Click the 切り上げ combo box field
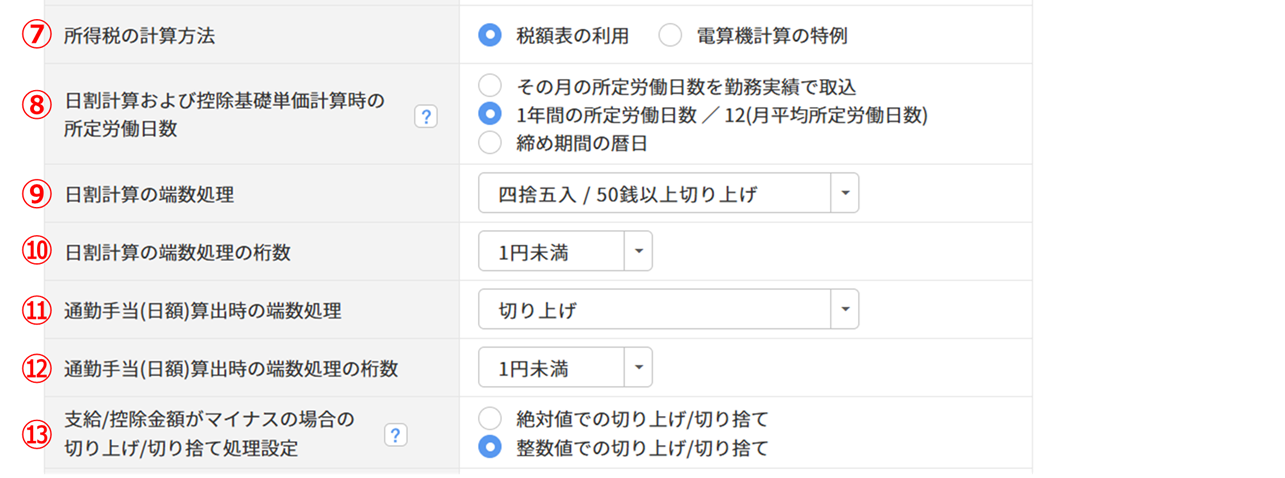The width and height of the screenshot is (1285, 478). [x=655, y=310]
